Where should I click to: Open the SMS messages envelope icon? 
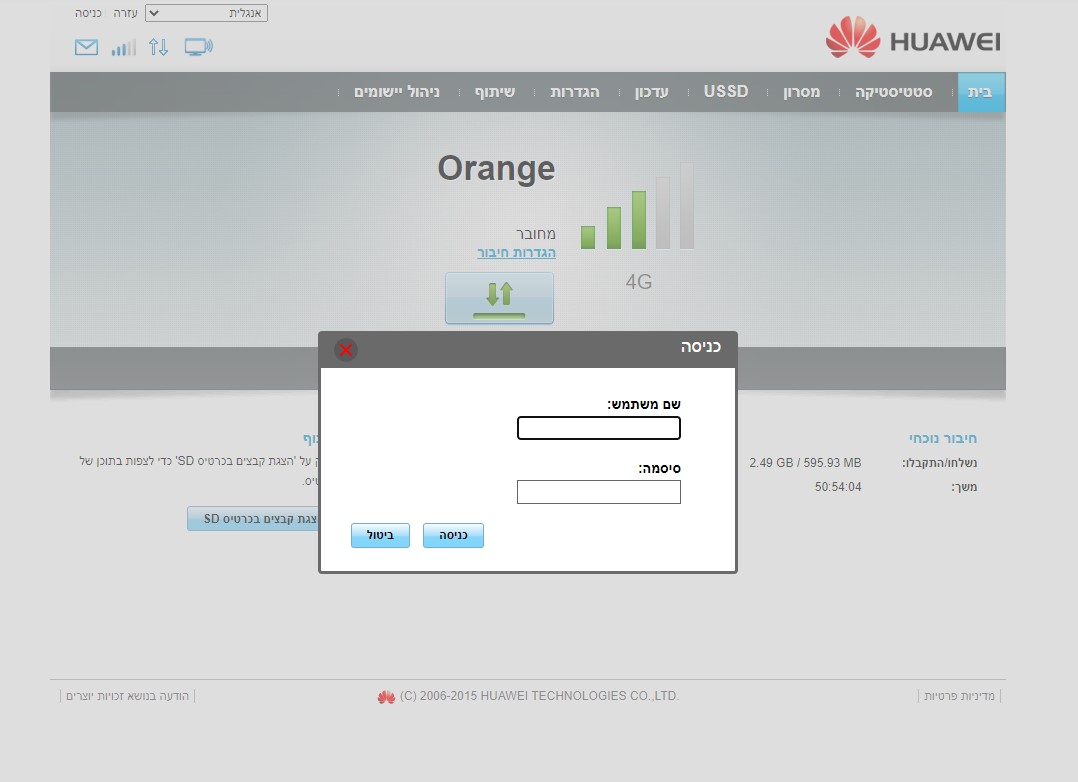pyautogui.click(x=86, y=46)
